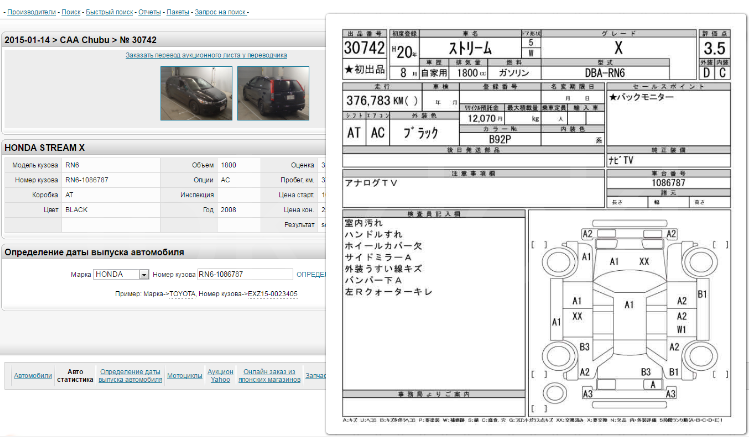The width and height of the screenshot is (749, 437).
Task: Select the 2008 year value cell
Action: coord(238,210)
